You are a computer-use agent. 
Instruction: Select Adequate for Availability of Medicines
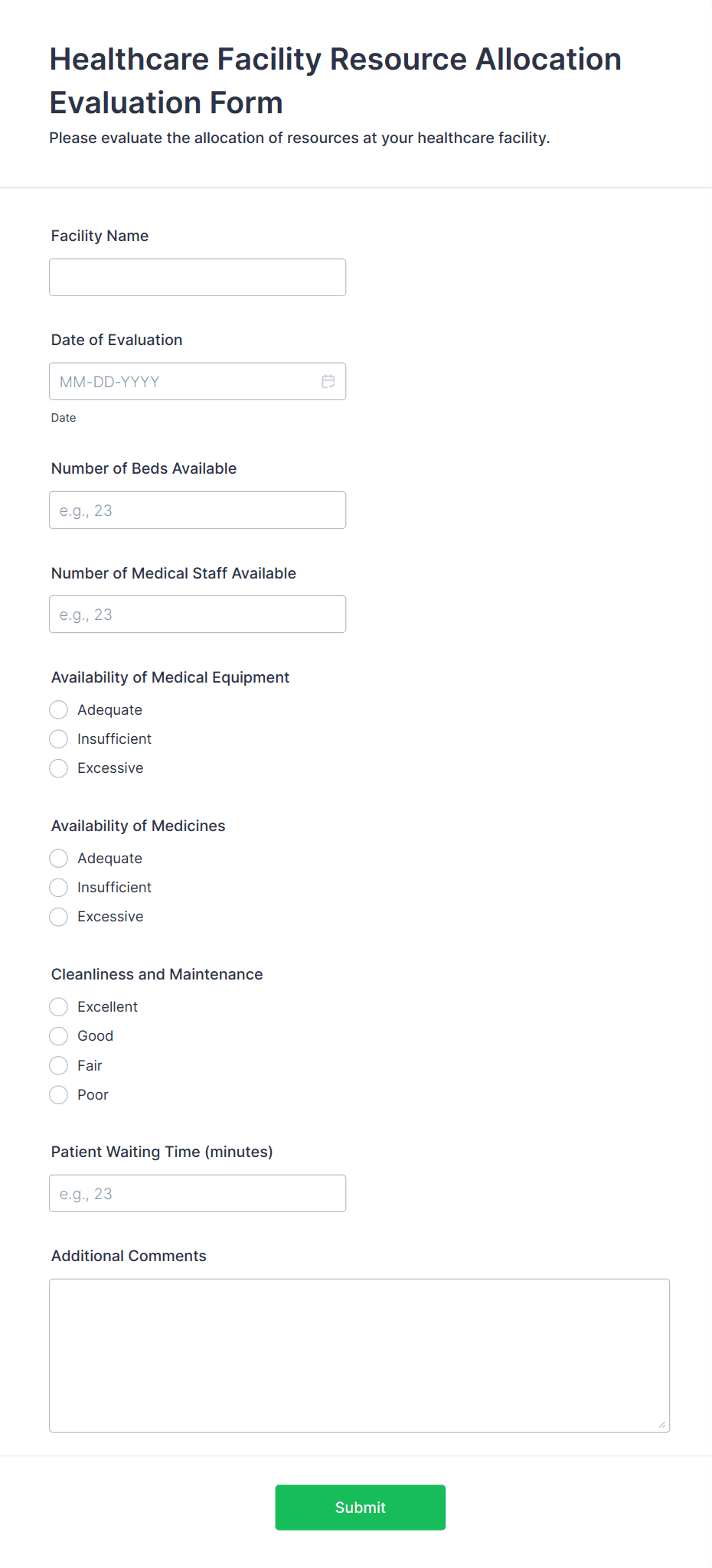coord(58,858)
